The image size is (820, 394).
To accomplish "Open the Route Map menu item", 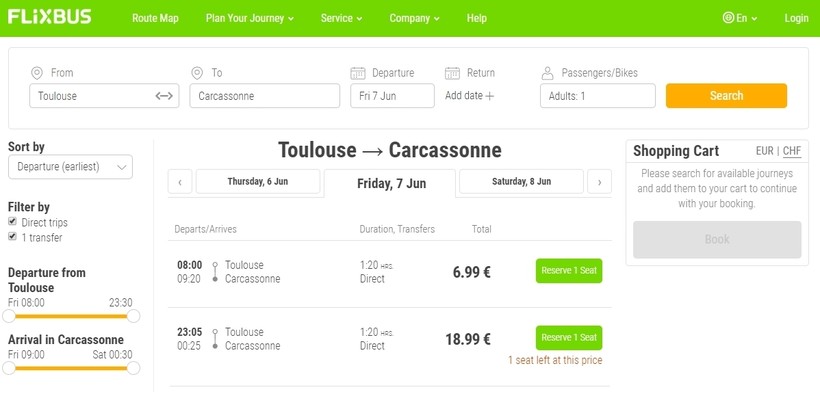I will 155,18.
